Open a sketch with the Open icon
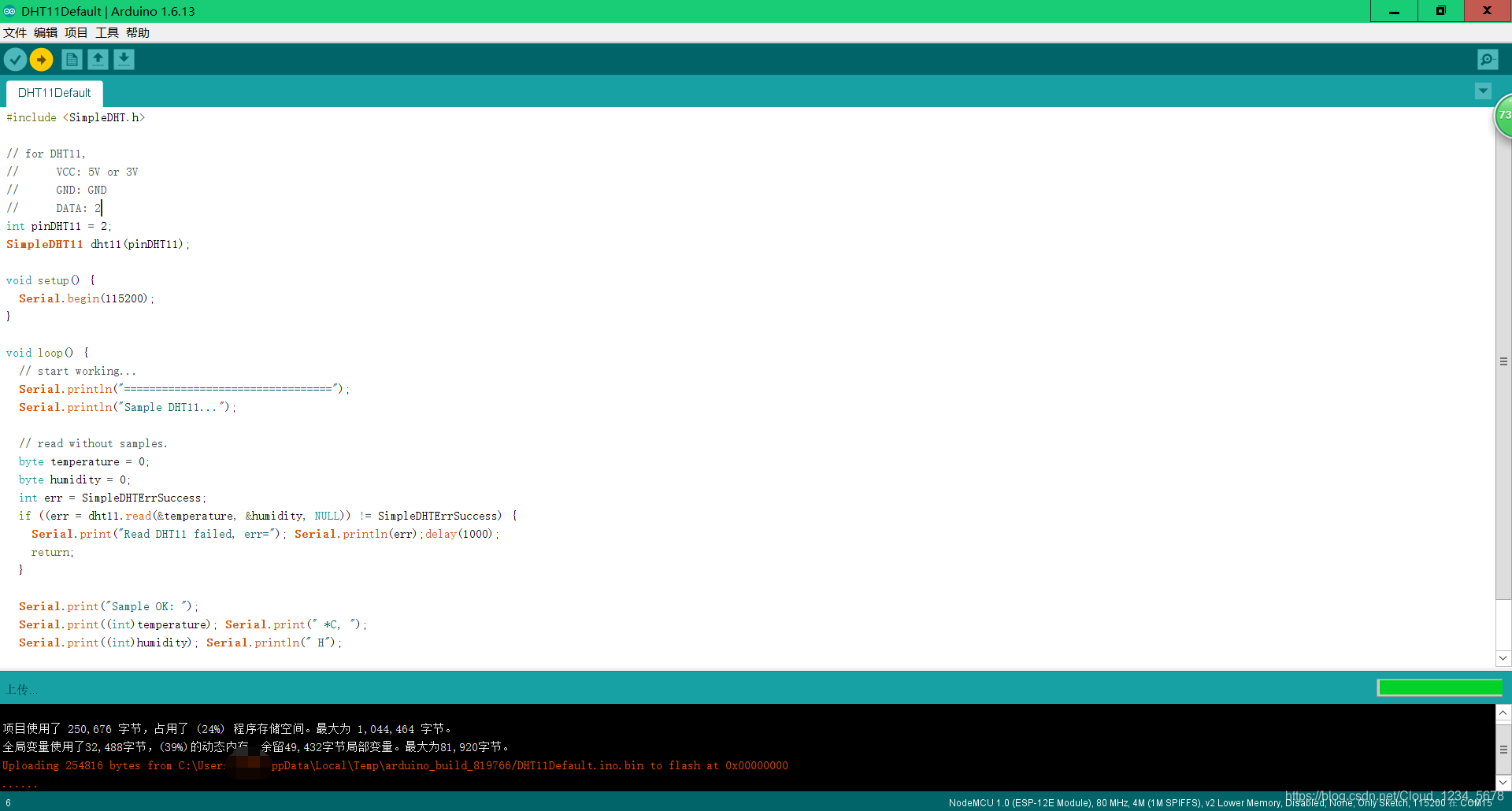The width and height of the screenshot is (1512, 811). coord(98,60)
